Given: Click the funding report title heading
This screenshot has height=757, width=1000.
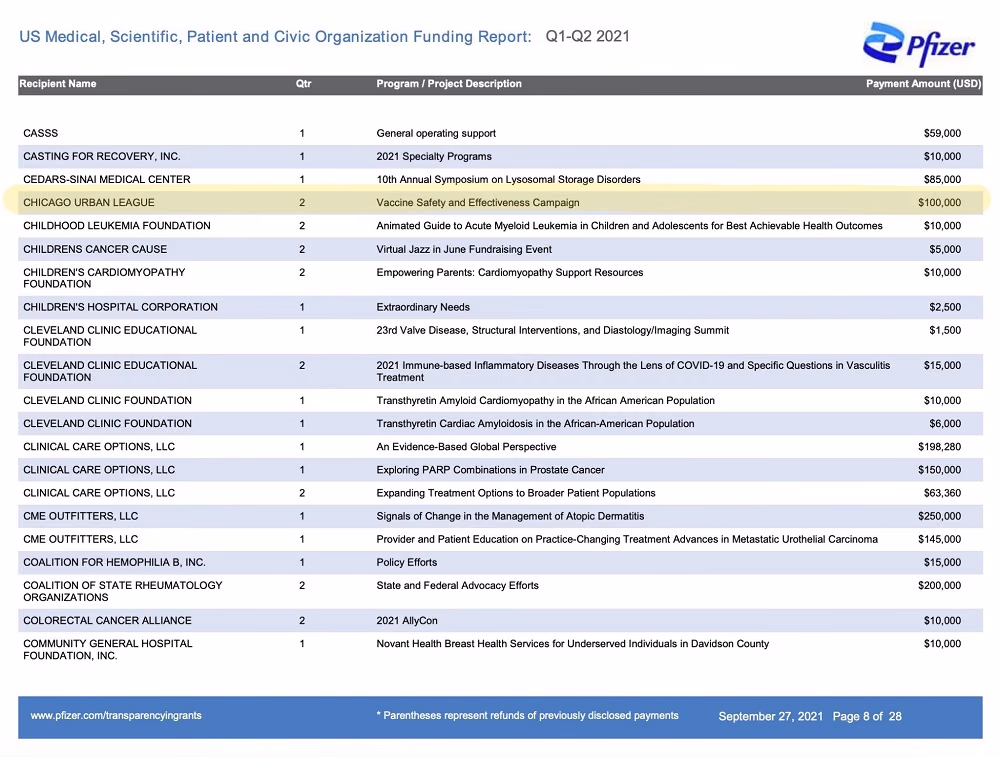Looking at the screenshot, I should coord(275,37).
